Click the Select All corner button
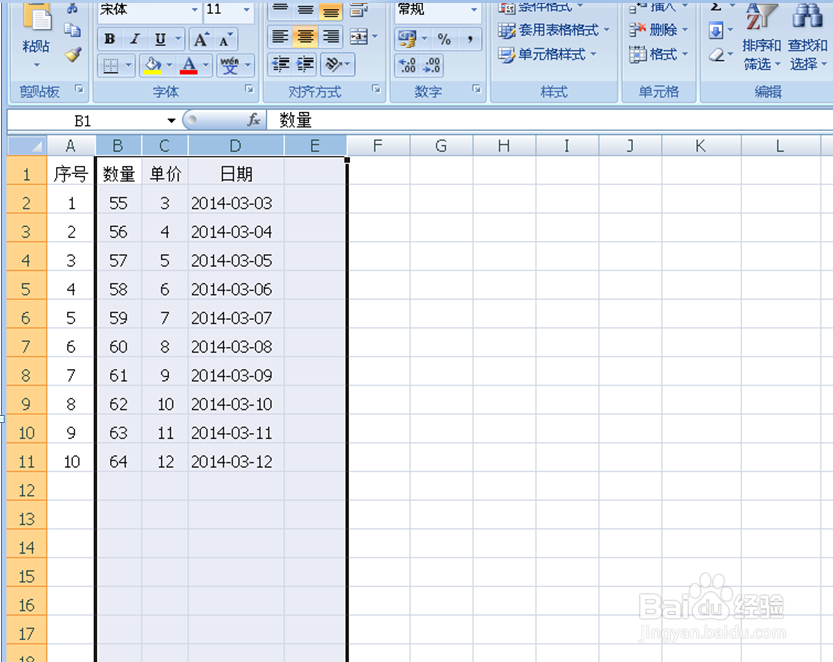This screenshot has height=662, width=833. point(27,146)
